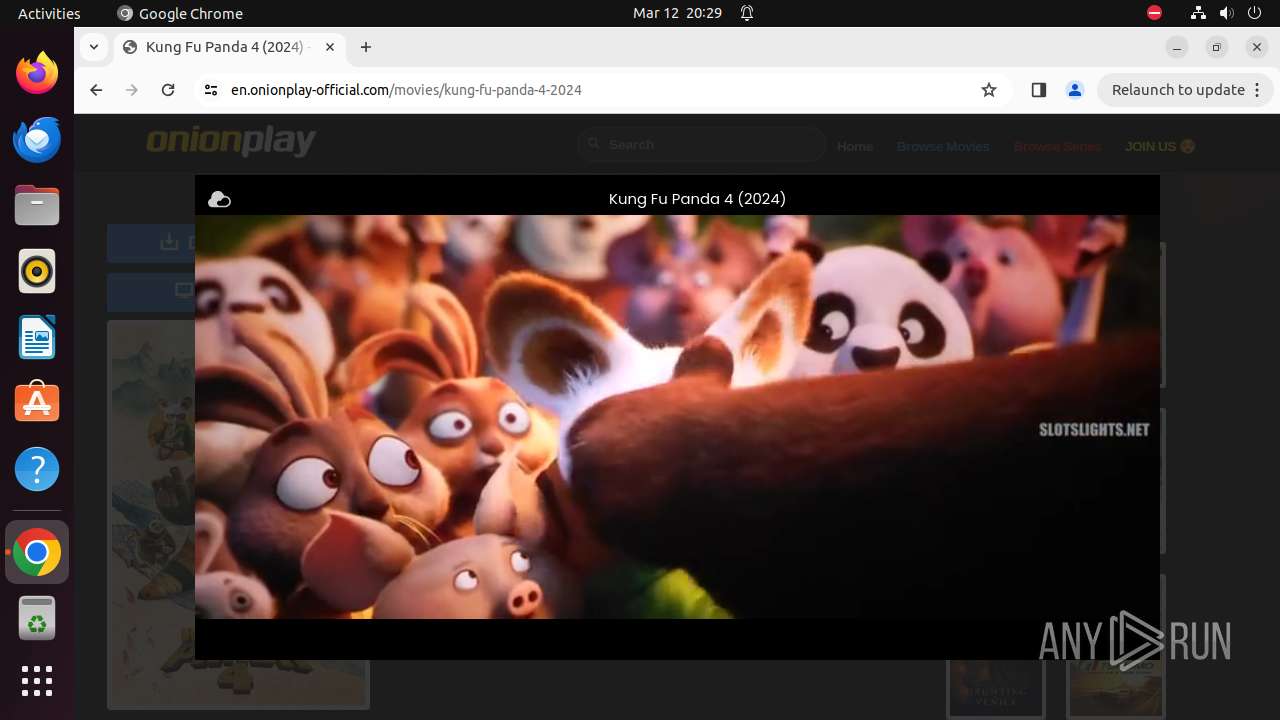1280x720 pixels.
Task: Click the address bar URL
Action: coord(406,90)
